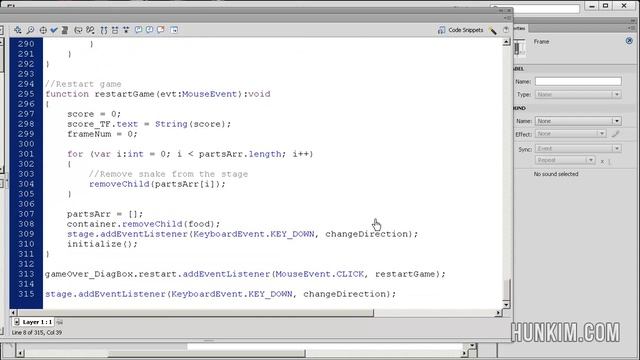Apply block comment icon
The image size is (640, 360).
pos(138,30)
